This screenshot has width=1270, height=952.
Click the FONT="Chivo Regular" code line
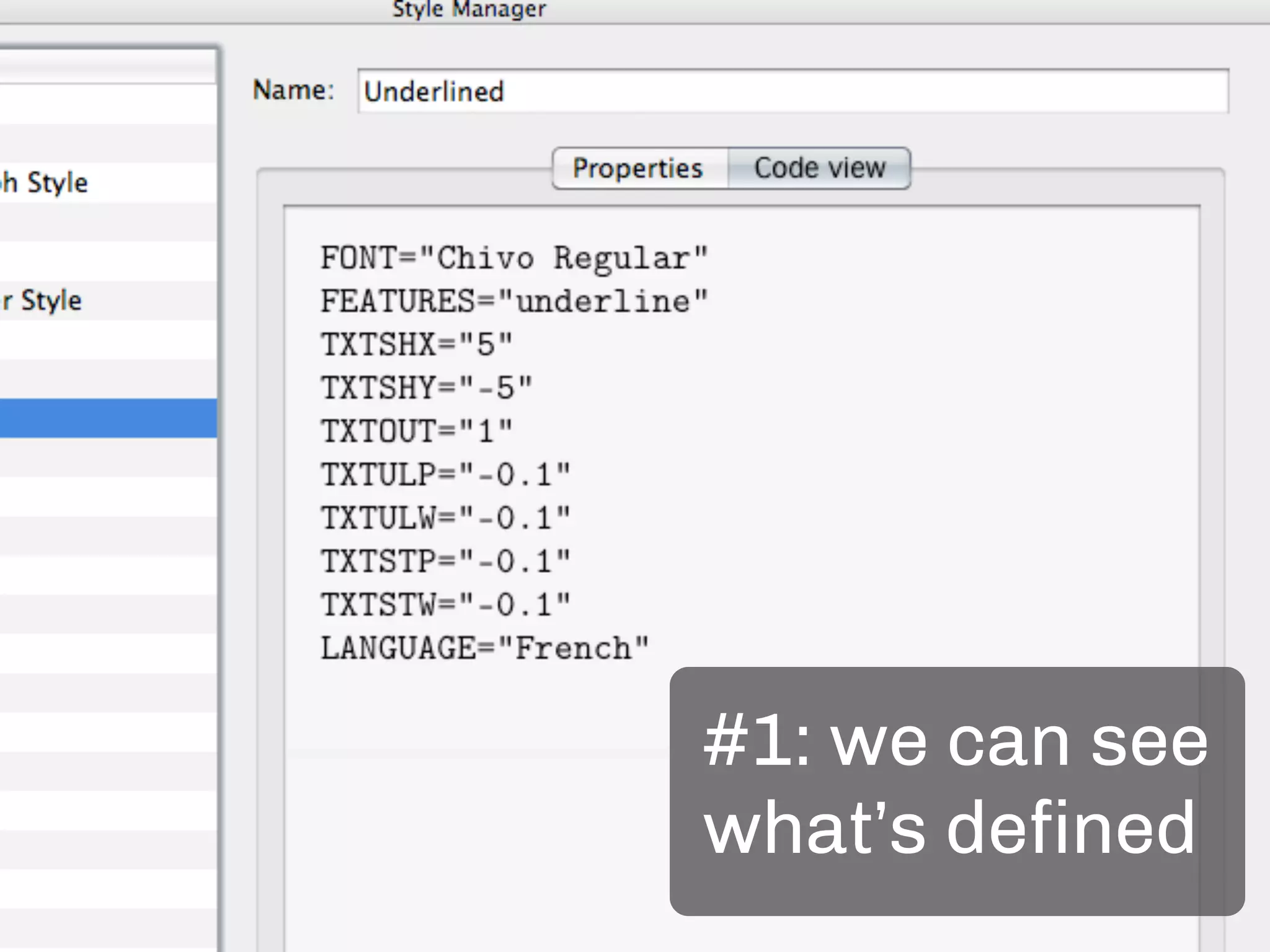click(514, 258)
